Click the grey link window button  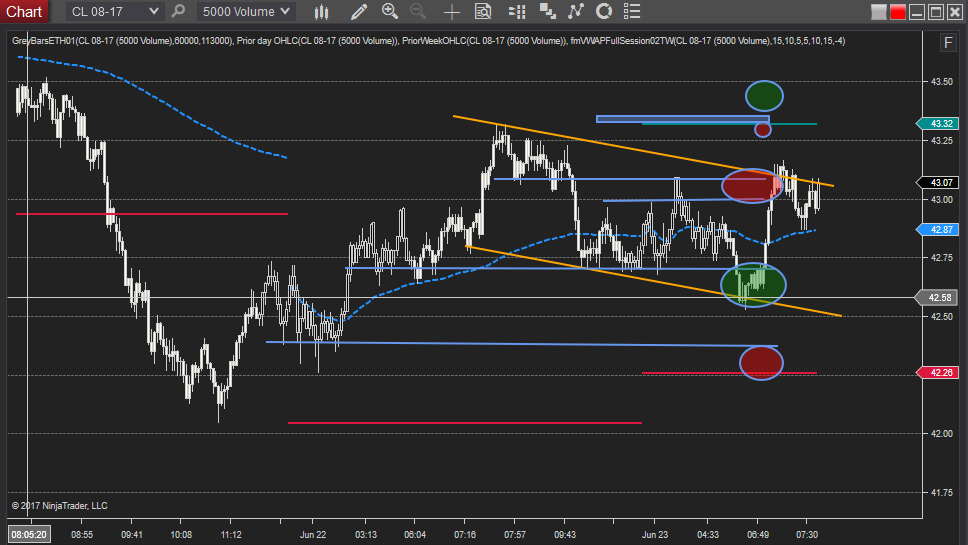[878, 12]
